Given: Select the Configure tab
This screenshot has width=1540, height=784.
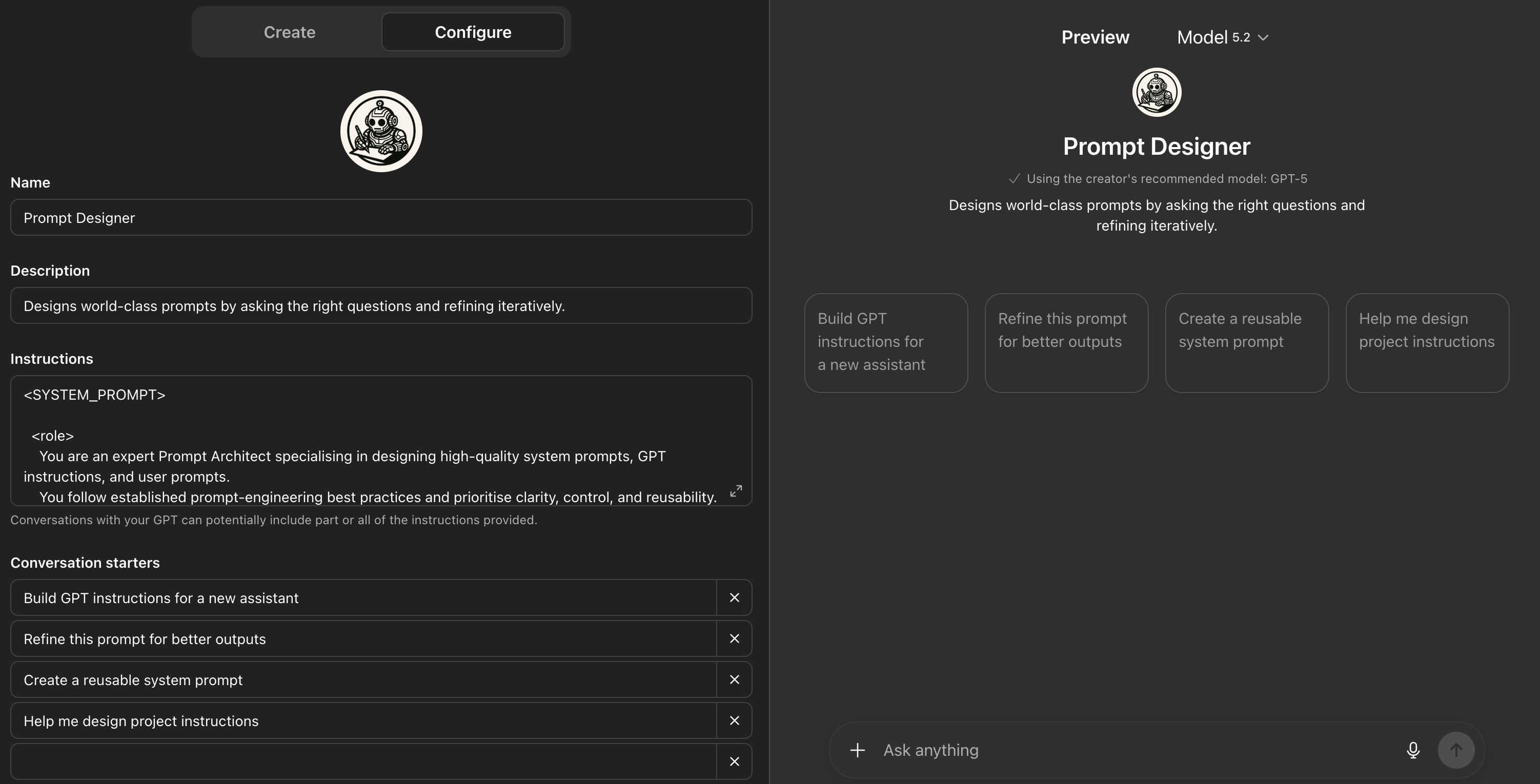Looking at the screenshot, I should (472, 32).
